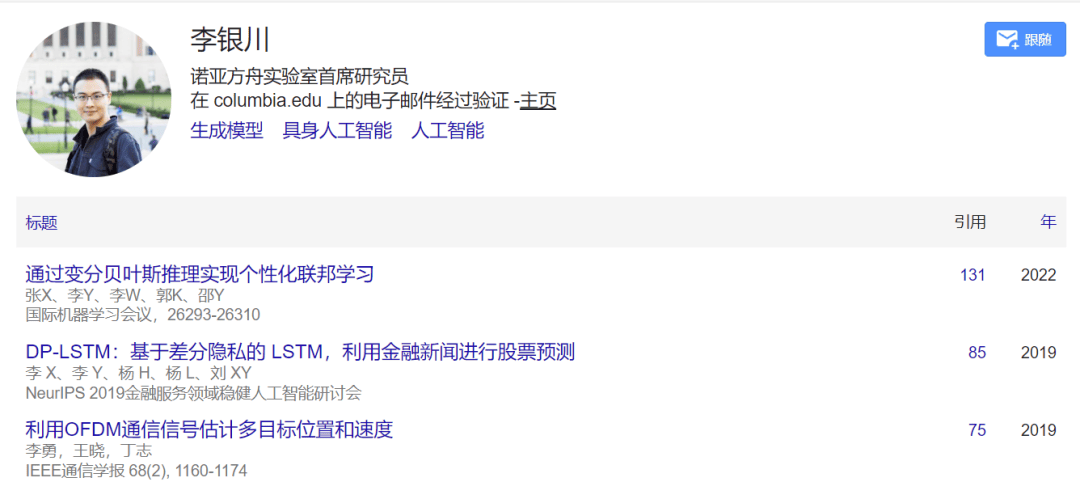Click the author name 李银川
Screen dimensions: 1080x482
click(230, 39)
